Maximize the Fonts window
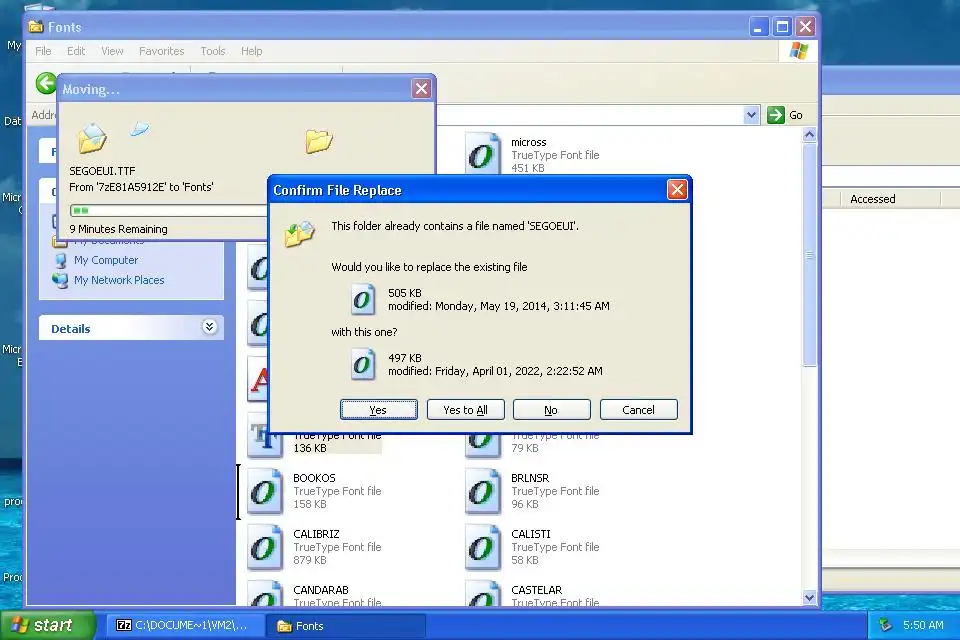960x640 pixels. tap(782, 27)
